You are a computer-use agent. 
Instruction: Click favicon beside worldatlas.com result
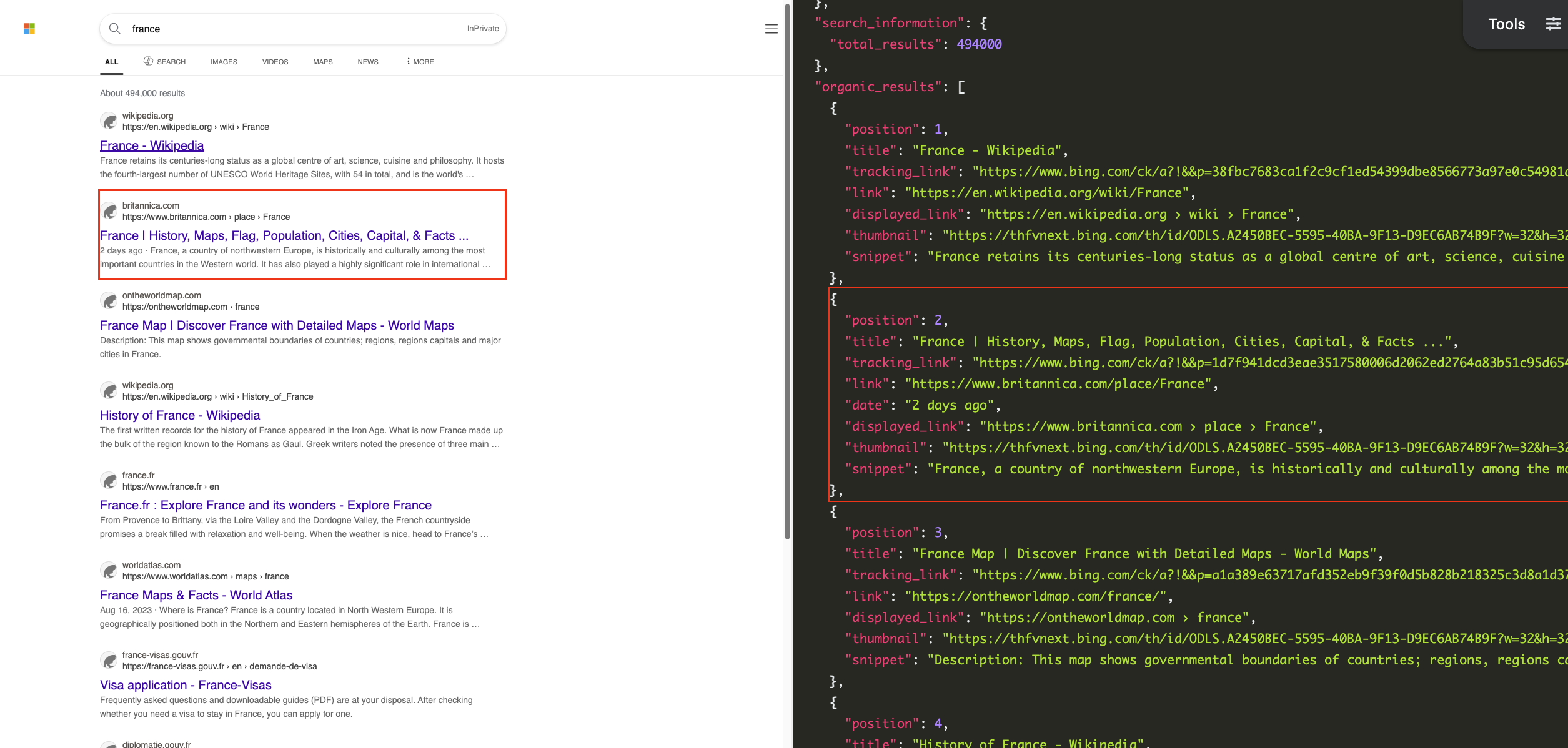click(x=109, y=571)
